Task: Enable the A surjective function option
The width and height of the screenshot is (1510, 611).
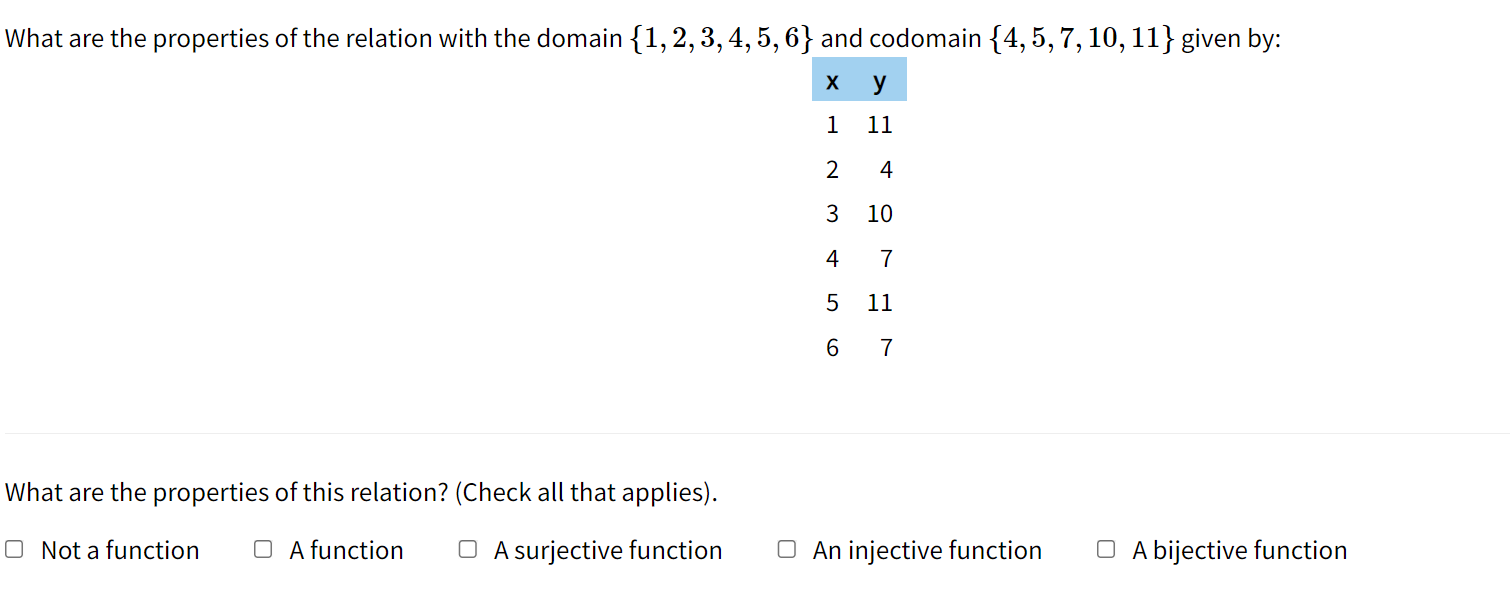Action: pyautogui.click(x=466, y=548)
